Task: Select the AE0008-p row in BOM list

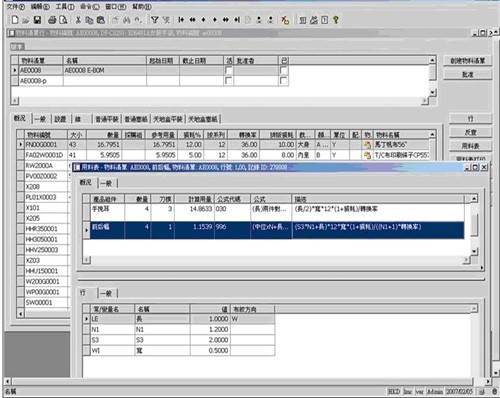Action: click(149, 81)
